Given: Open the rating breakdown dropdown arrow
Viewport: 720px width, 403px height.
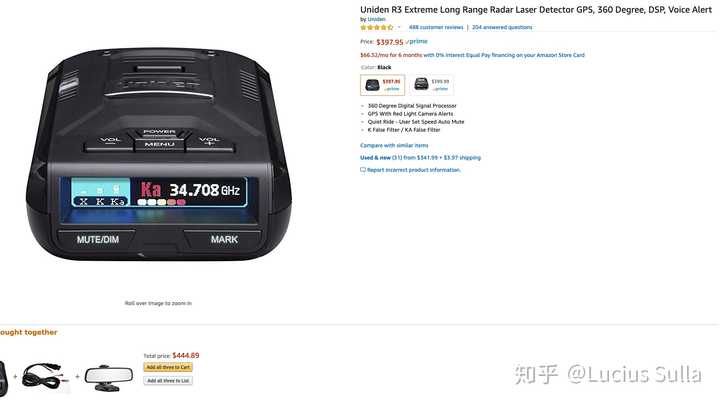Looking at the screenshot, I should (x=399, y=28).
